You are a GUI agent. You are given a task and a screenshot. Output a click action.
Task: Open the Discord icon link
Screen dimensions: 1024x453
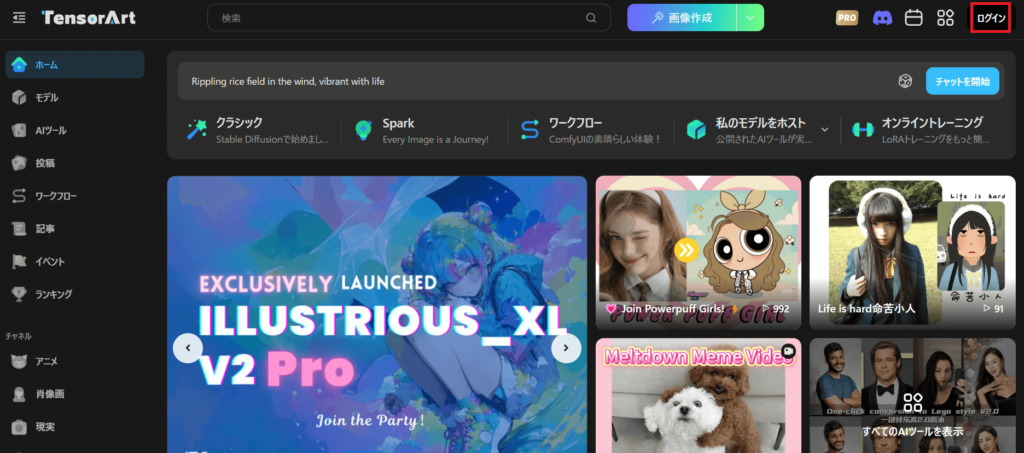(x=883, y=18)
